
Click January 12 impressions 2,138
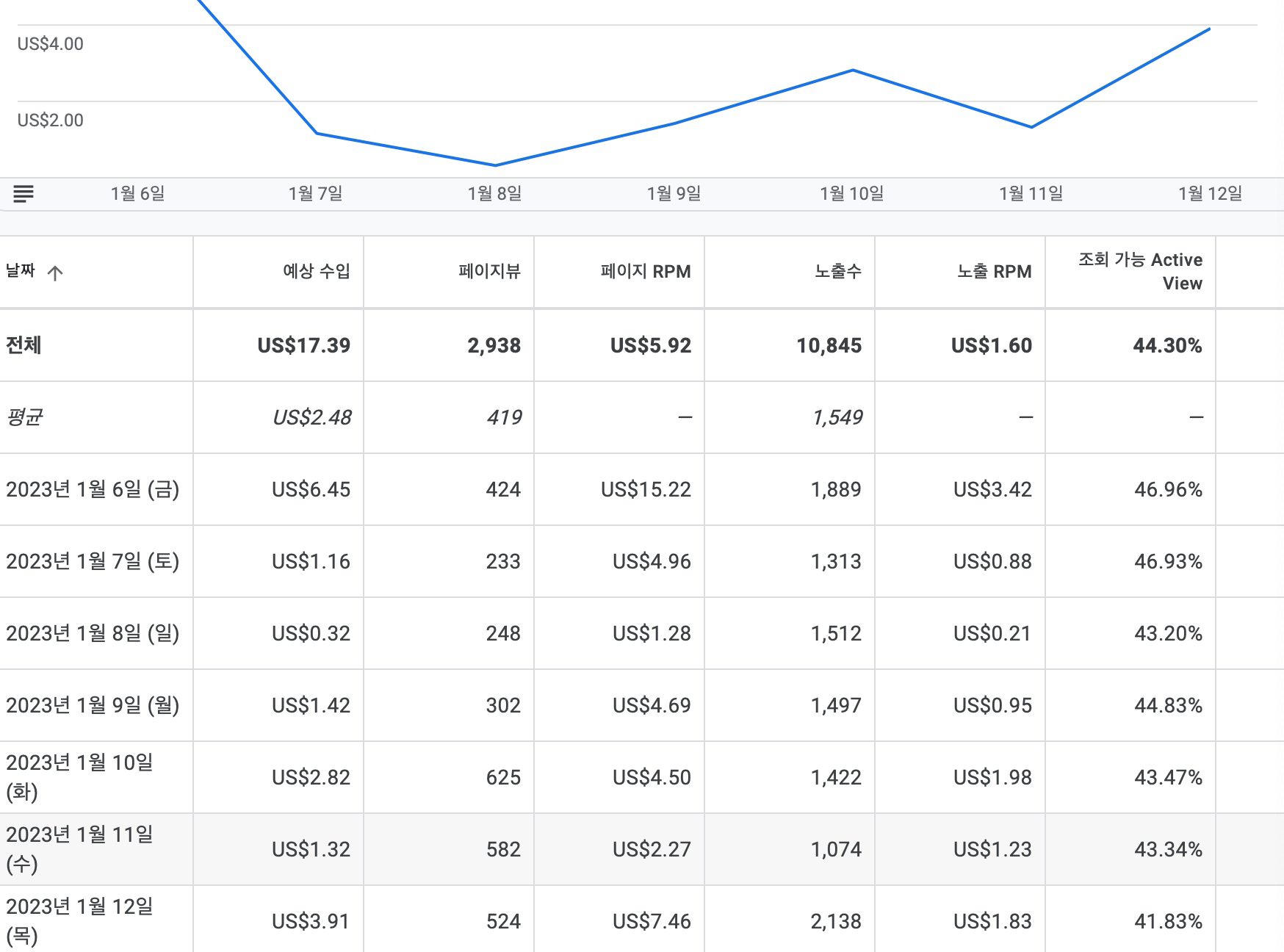(836, 921)
